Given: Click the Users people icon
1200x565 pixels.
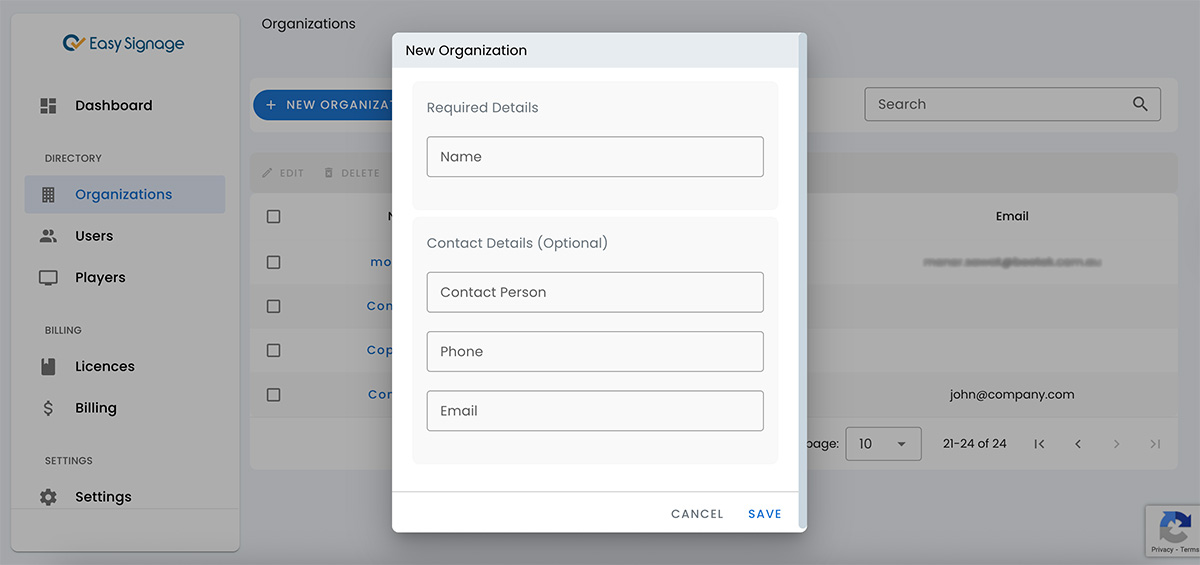Looking at the screenshot, I should (48, 236).
